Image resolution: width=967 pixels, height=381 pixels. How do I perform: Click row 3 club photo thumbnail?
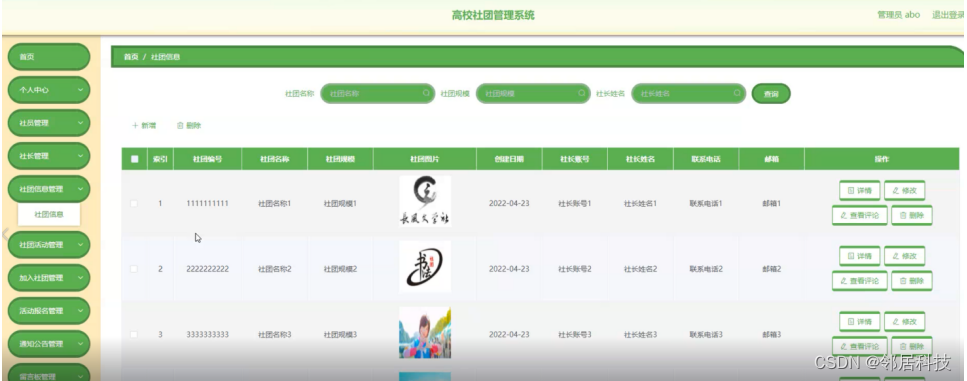tap(425, 333)
